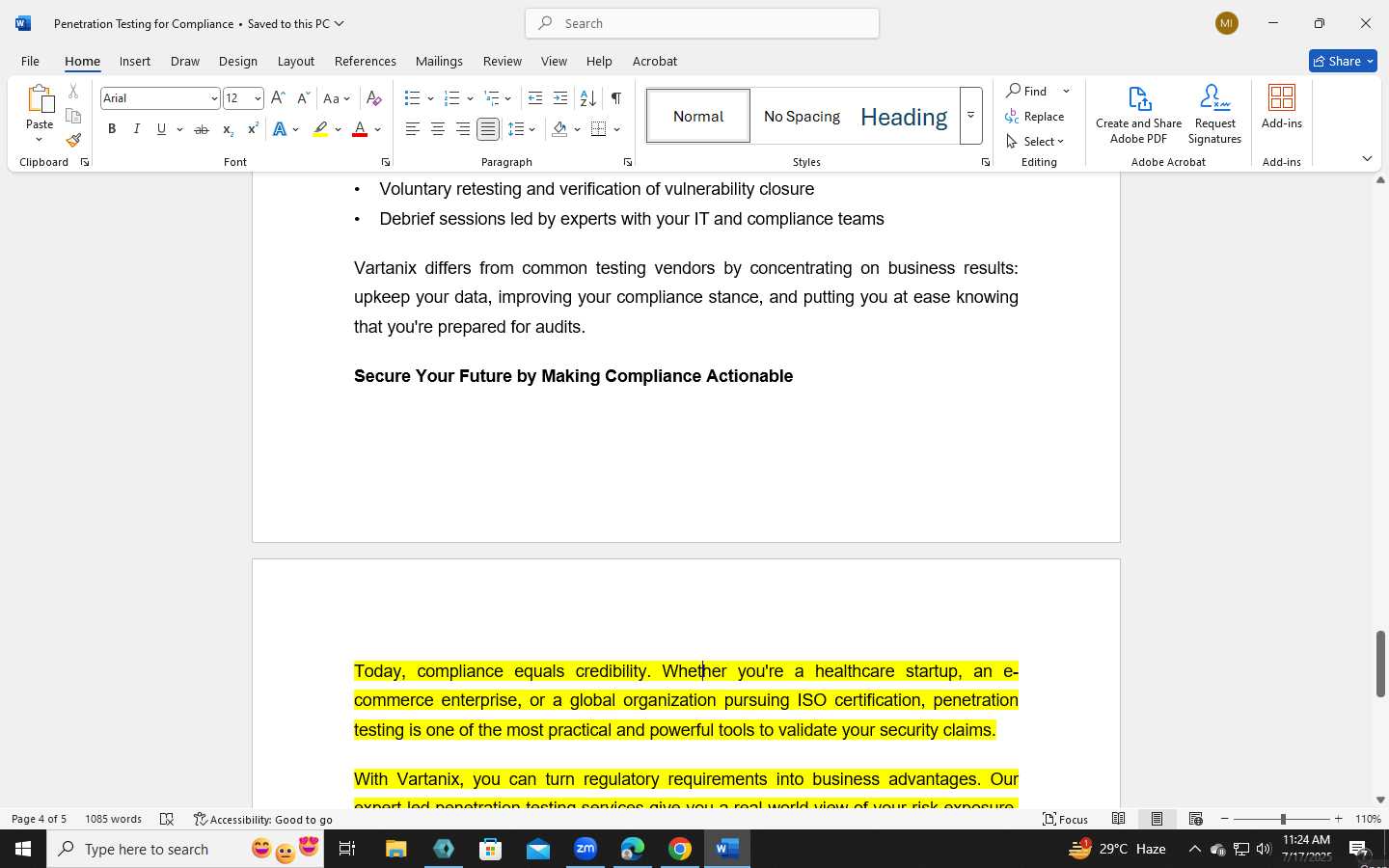1389x868 pixels.
Task: Open Mail app in taskbar
Action: pyautogui.click(x=538, y=849)
